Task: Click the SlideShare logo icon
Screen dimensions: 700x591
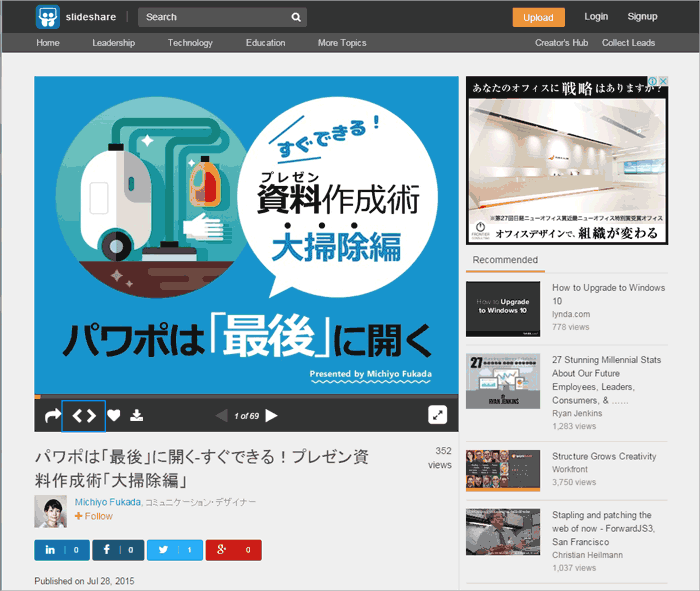Action: 47,17
